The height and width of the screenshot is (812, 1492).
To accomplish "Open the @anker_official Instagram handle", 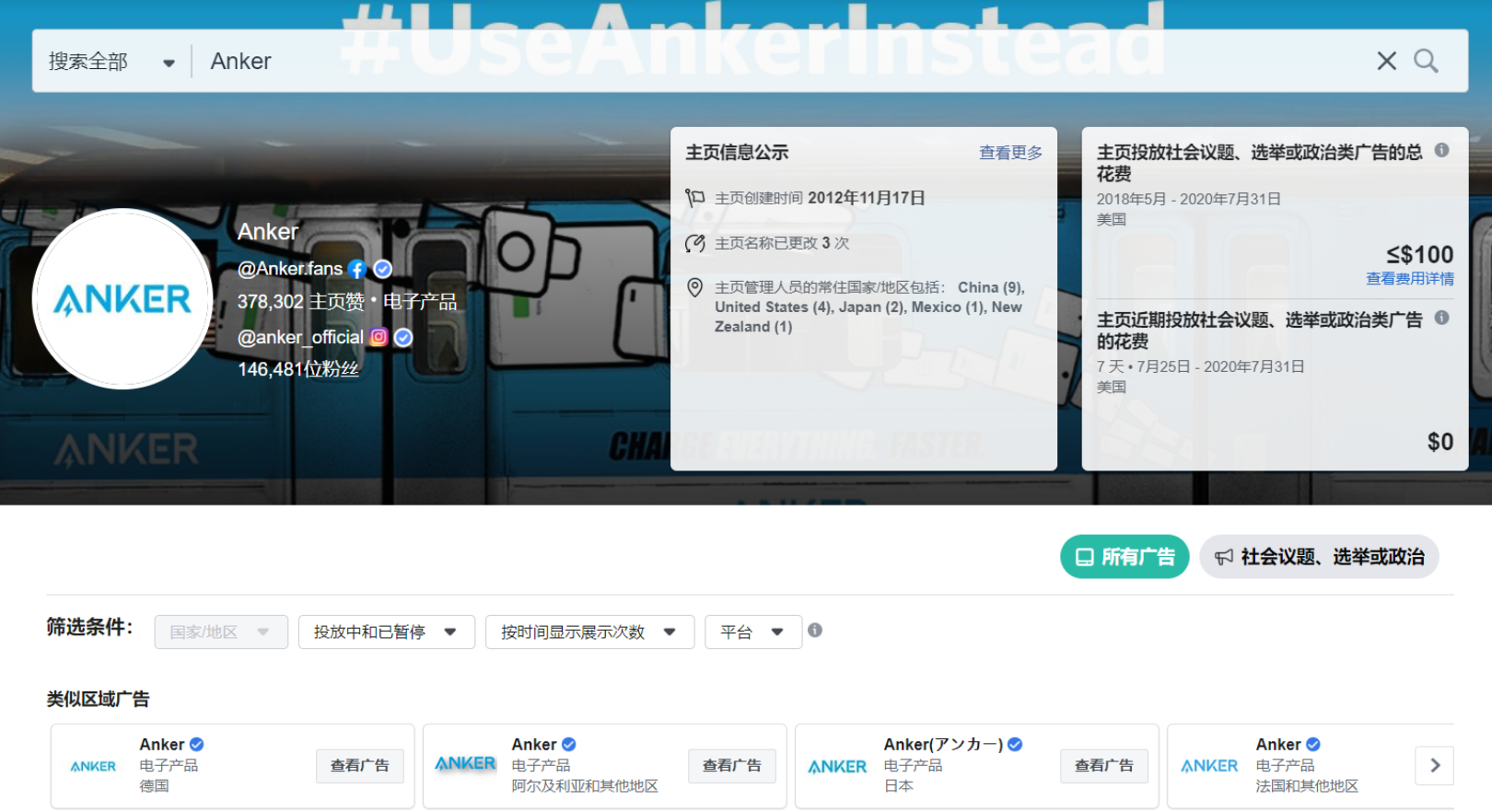I will click(300, 338).
